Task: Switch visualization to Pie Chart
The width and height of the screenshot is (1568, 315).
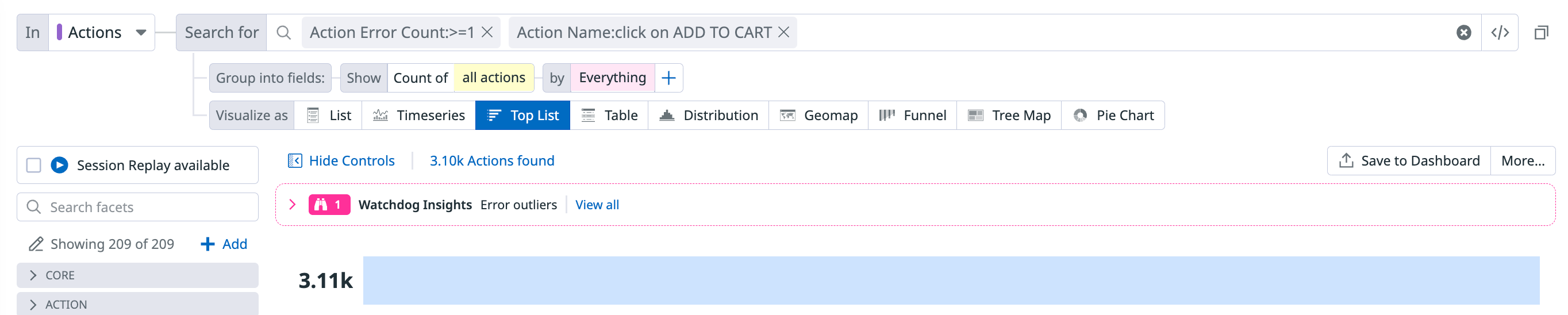Action: point(1113,116)
